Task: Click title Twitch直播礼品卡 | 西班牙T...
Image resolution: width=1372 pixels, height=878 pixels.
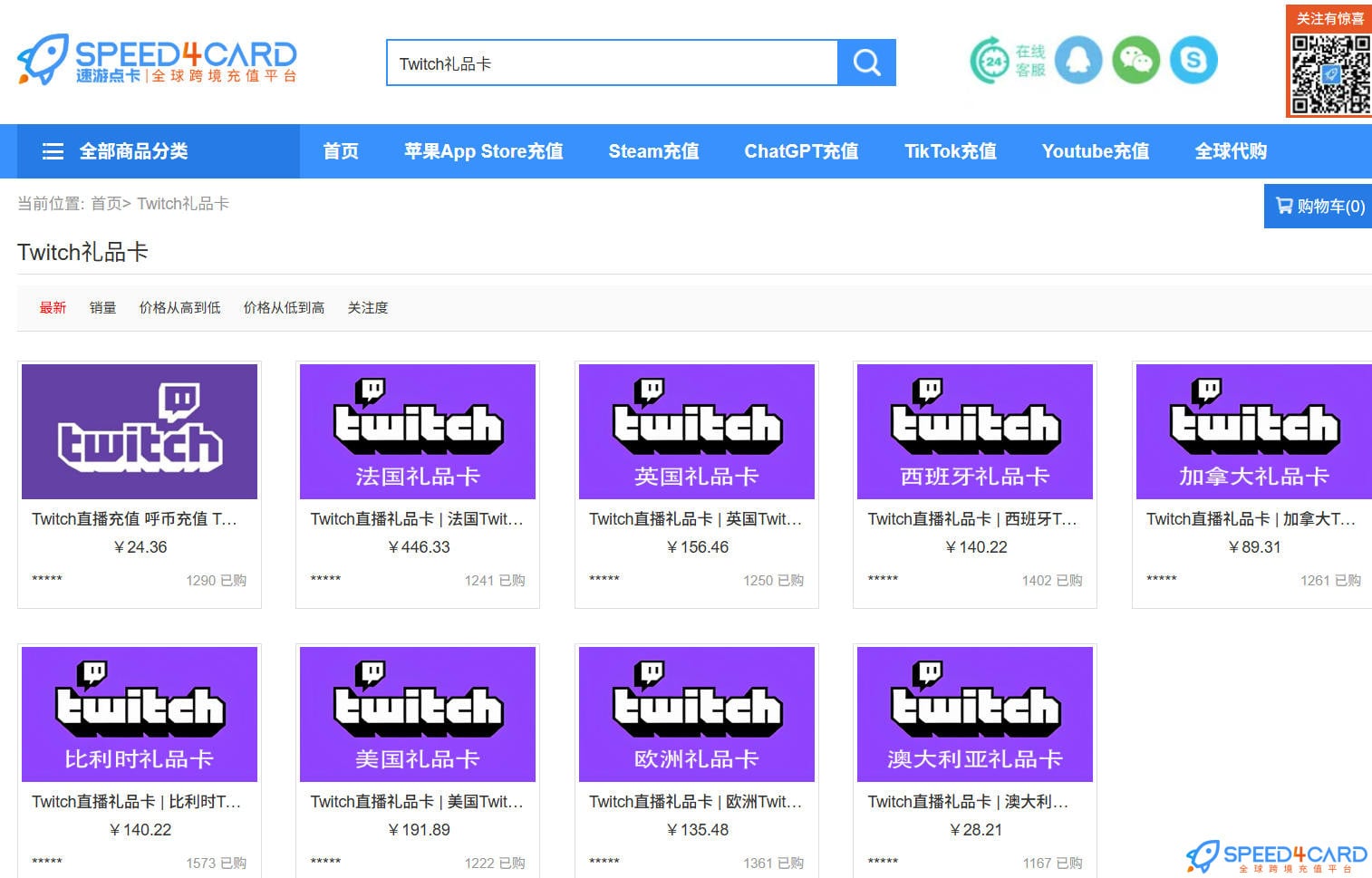Action: pos(972,519)
